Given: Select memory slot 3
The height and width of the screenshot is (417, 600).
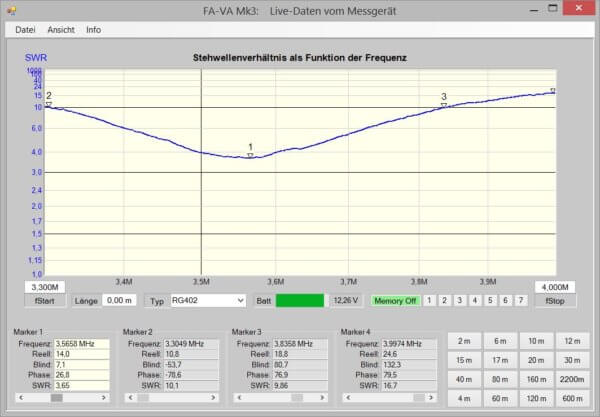Looking at the screenshot, I should (460, 301).
